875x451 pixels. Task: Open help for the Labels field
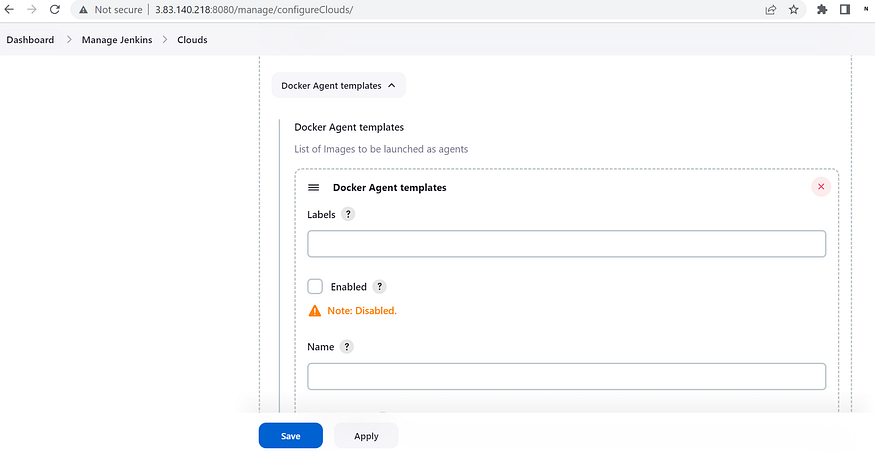(348, 214)
